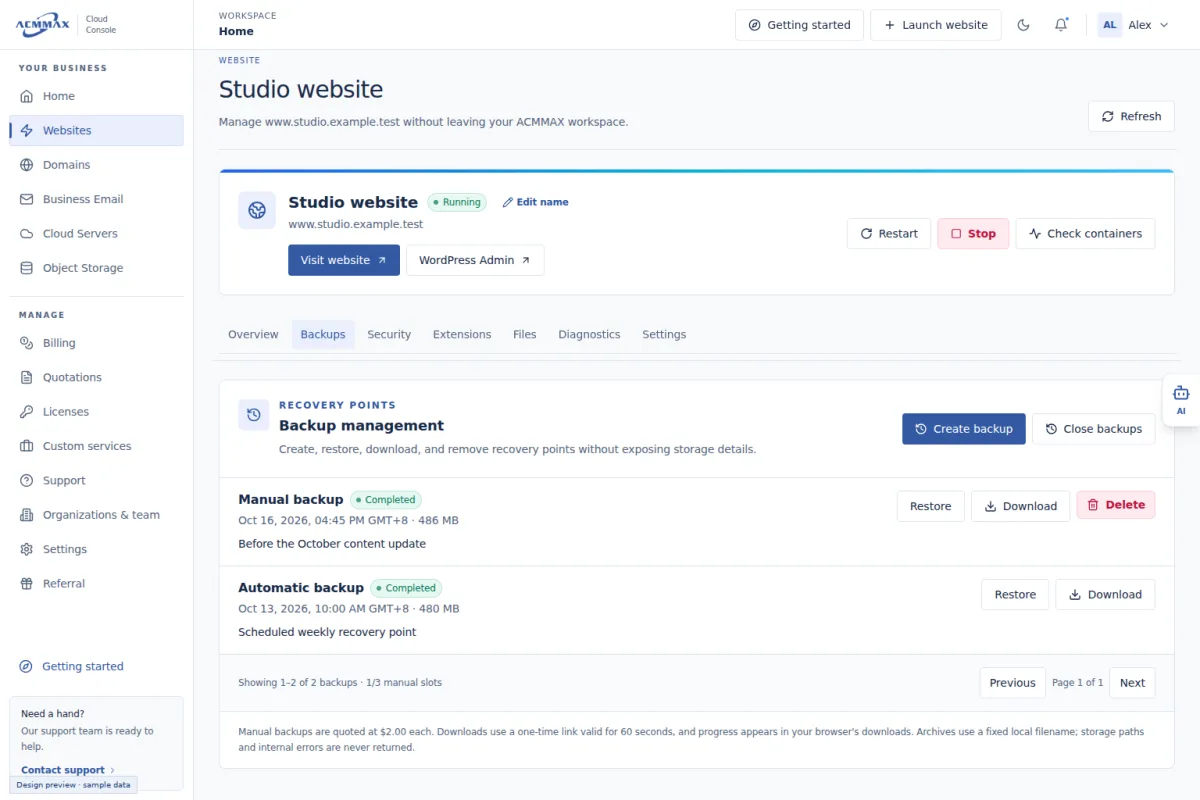Switch to the Security tab
The image size is (1200, 800).
coord(389,335)
